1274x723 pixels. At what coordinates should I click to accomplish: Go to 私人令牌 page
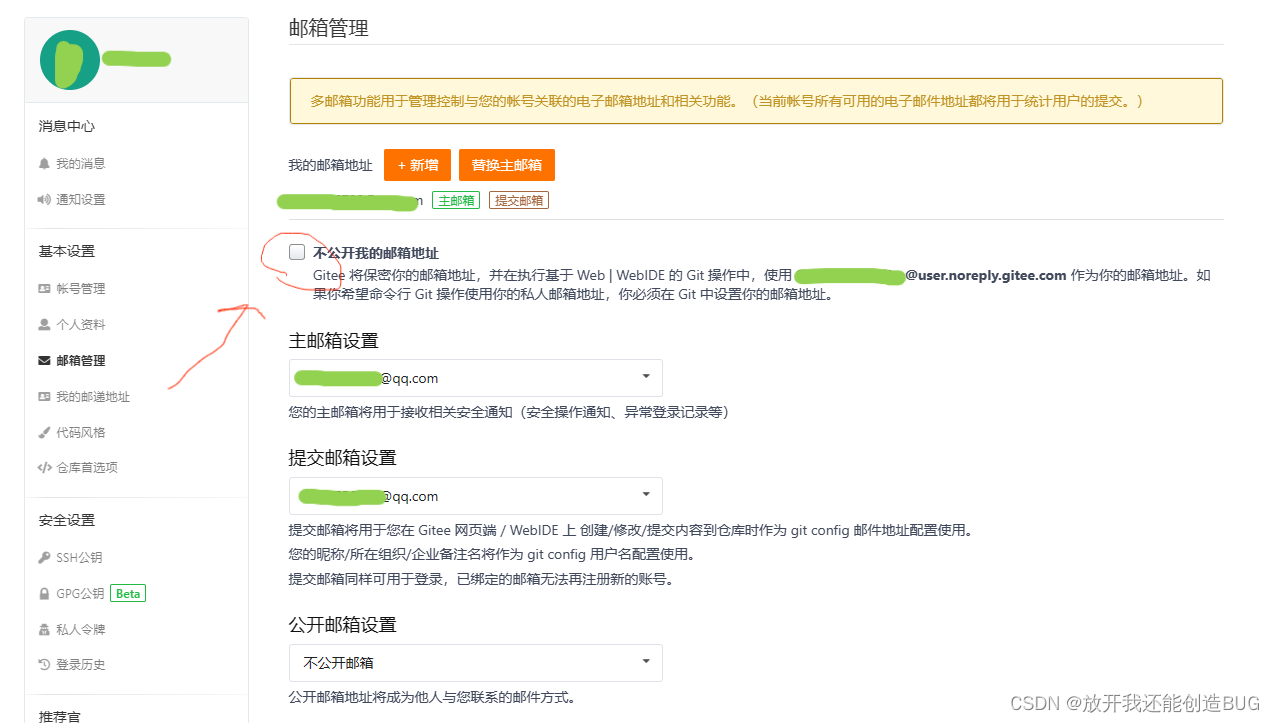(80, 629)
